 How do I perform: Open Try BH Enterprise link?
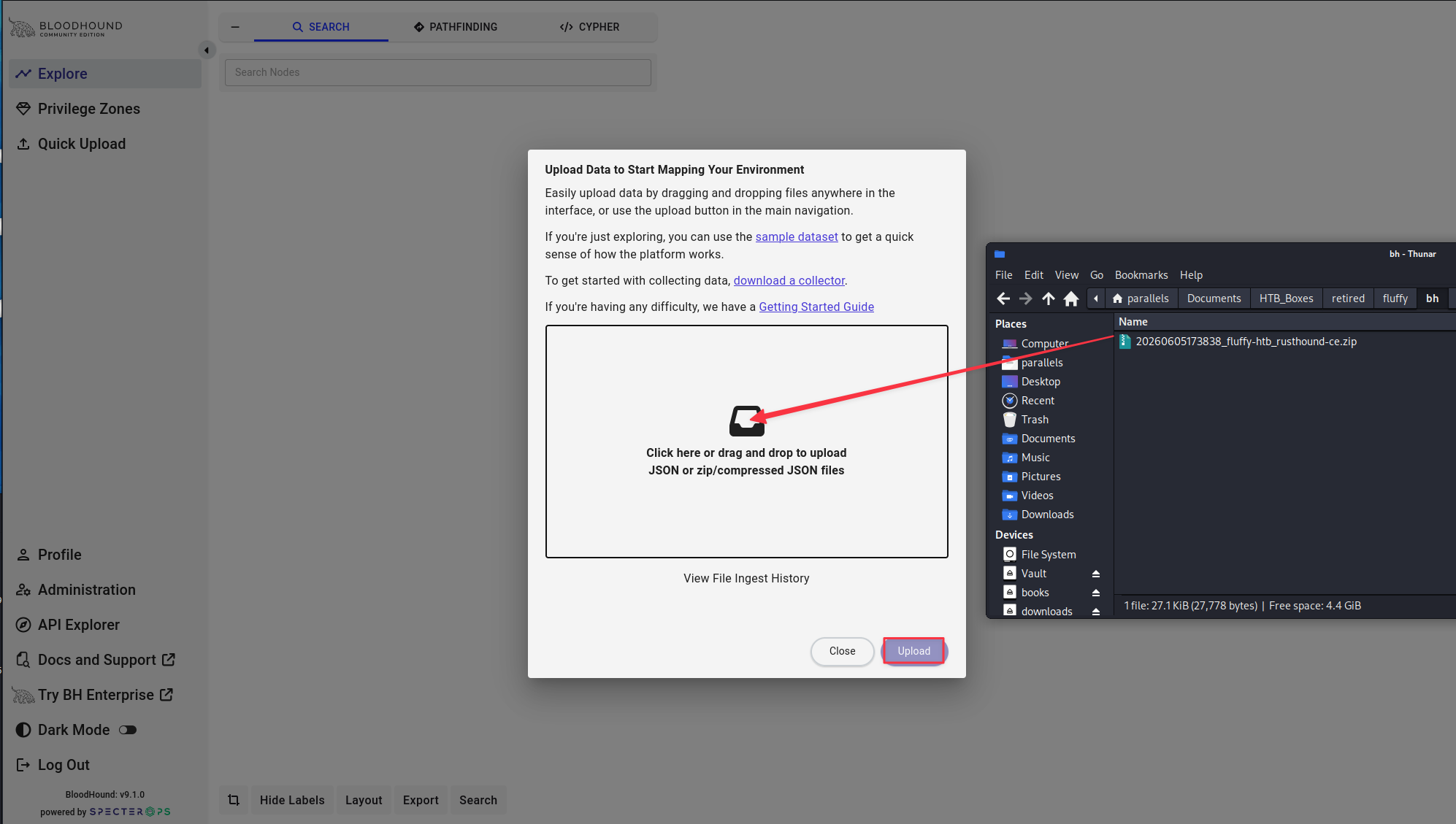click(x=105, y=695)
